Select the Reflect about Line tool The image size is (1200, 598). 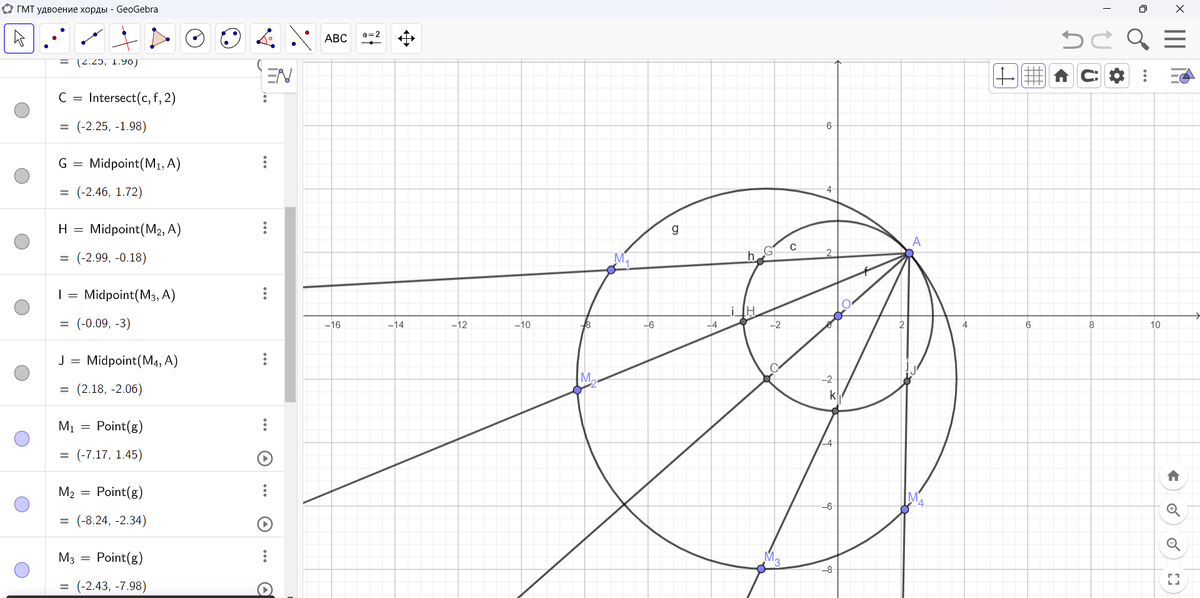pyautogui.click(x=301, y=38)
